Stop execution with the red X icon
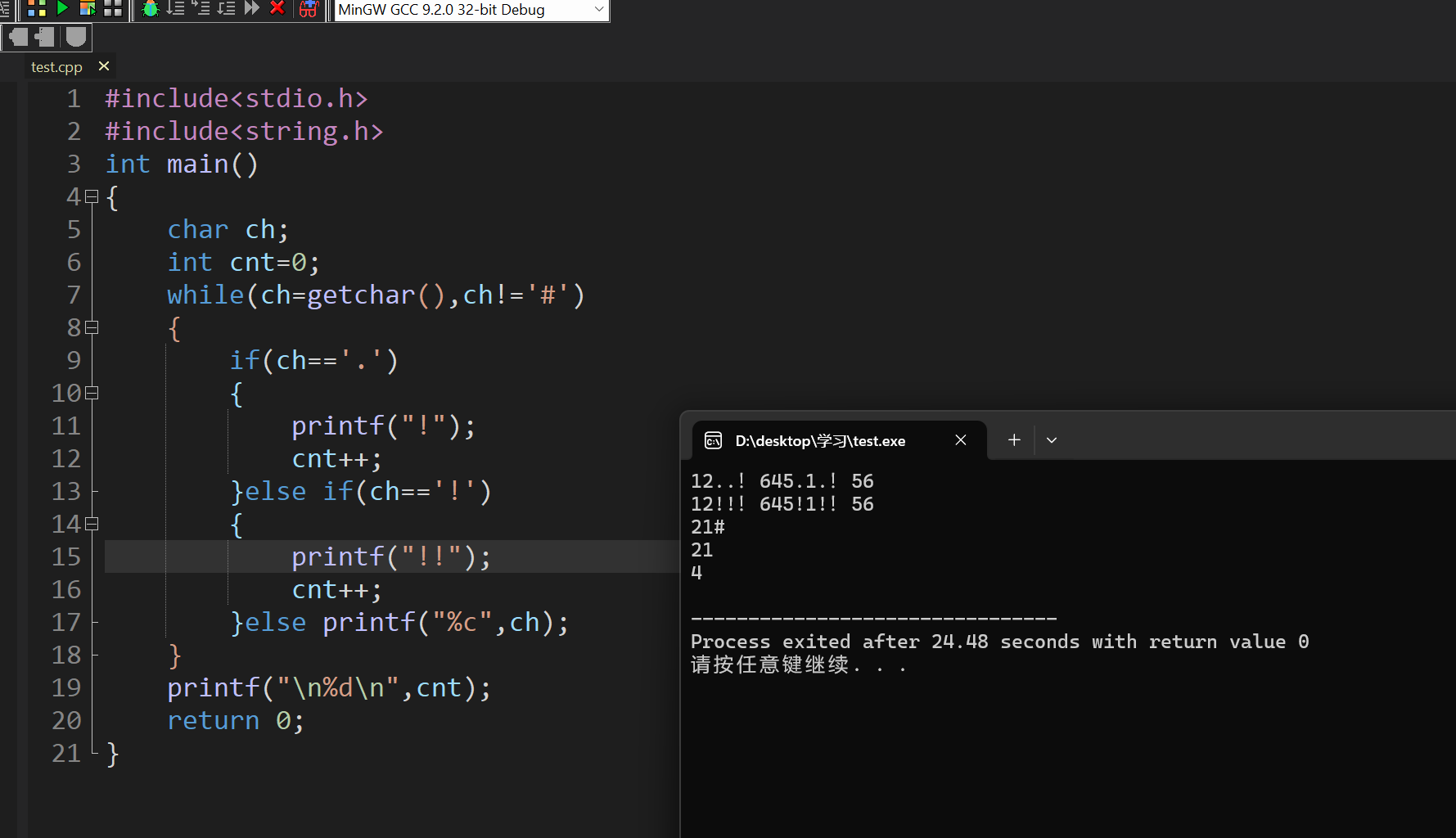Screen dimensions: 1456x838 (x=277, y=8)
